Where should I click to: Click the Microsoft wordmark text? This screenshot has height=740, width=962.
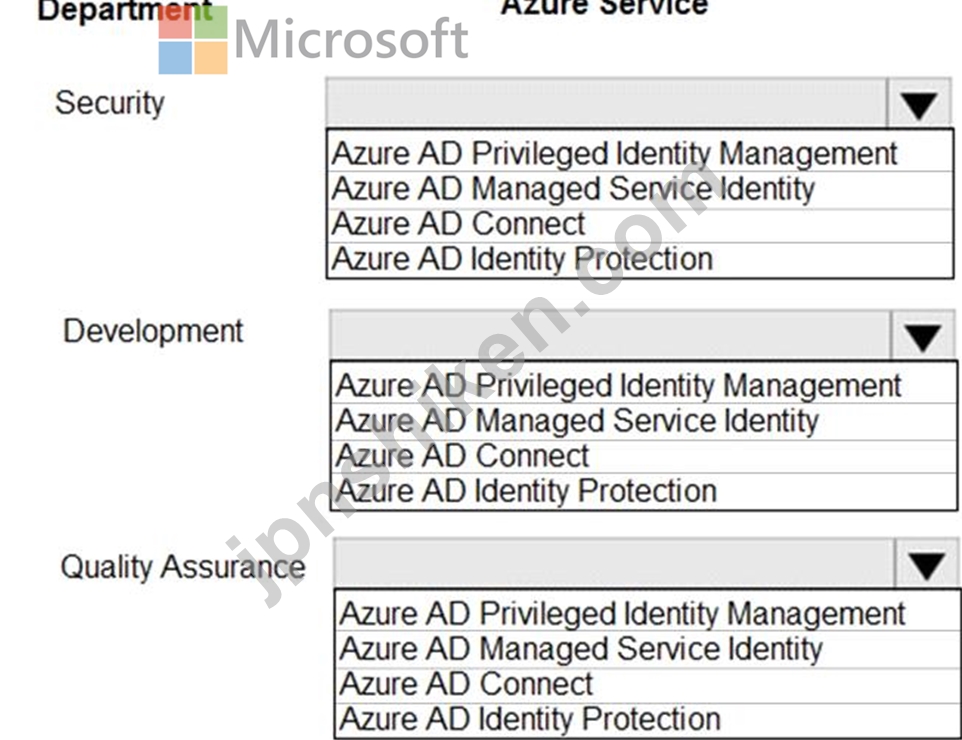coord(352,39)
